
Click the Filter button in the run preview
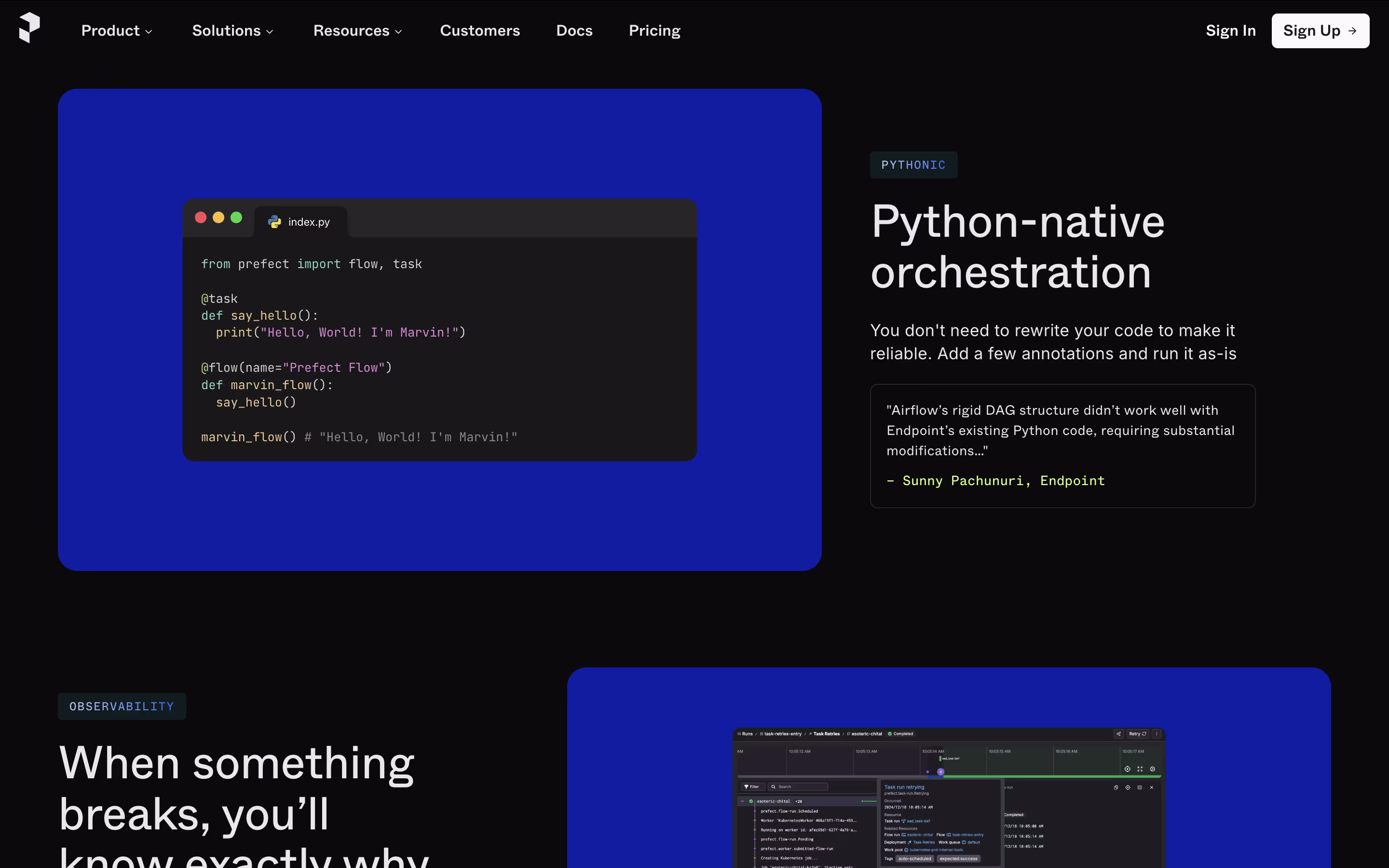pos(752,787)
